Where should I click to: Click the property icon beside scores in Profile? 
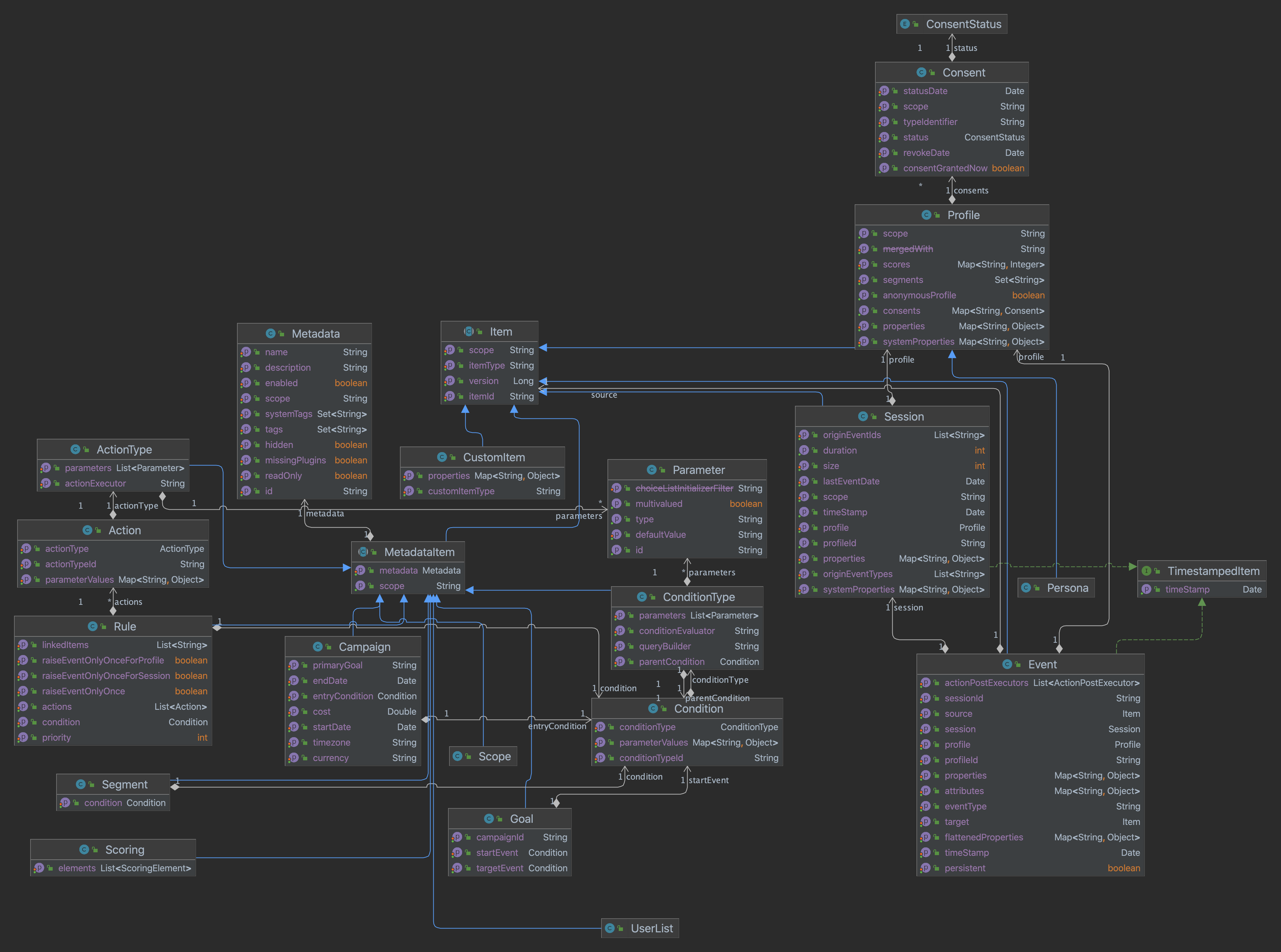[x=864, y=264]
